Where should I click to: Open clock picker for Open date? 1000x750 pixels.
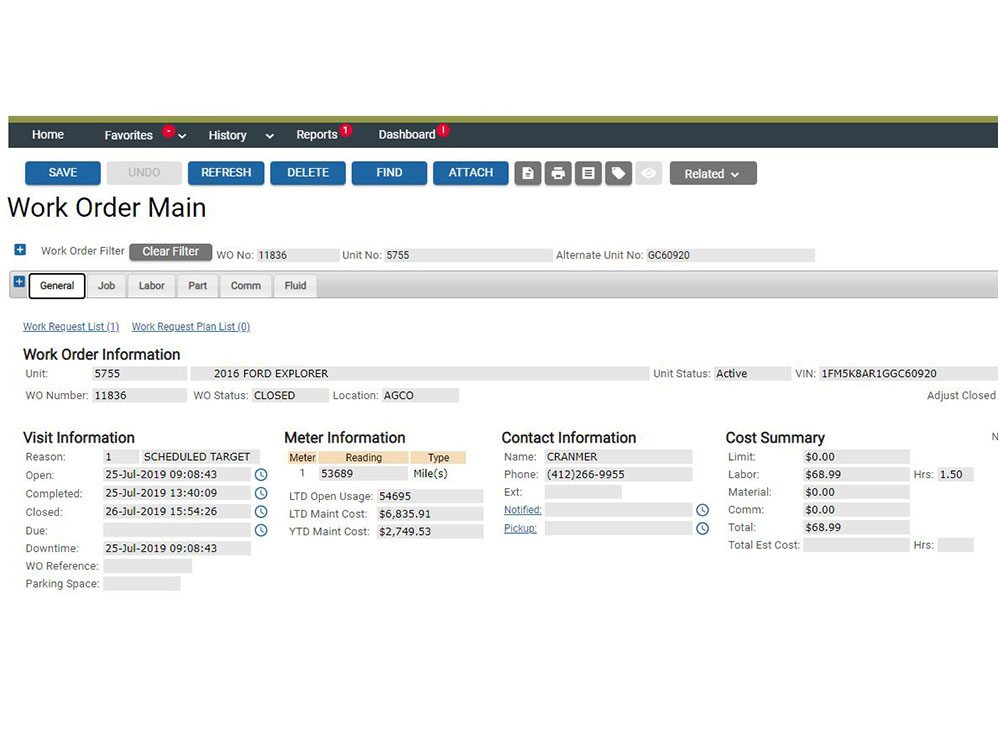click(261, 475)
